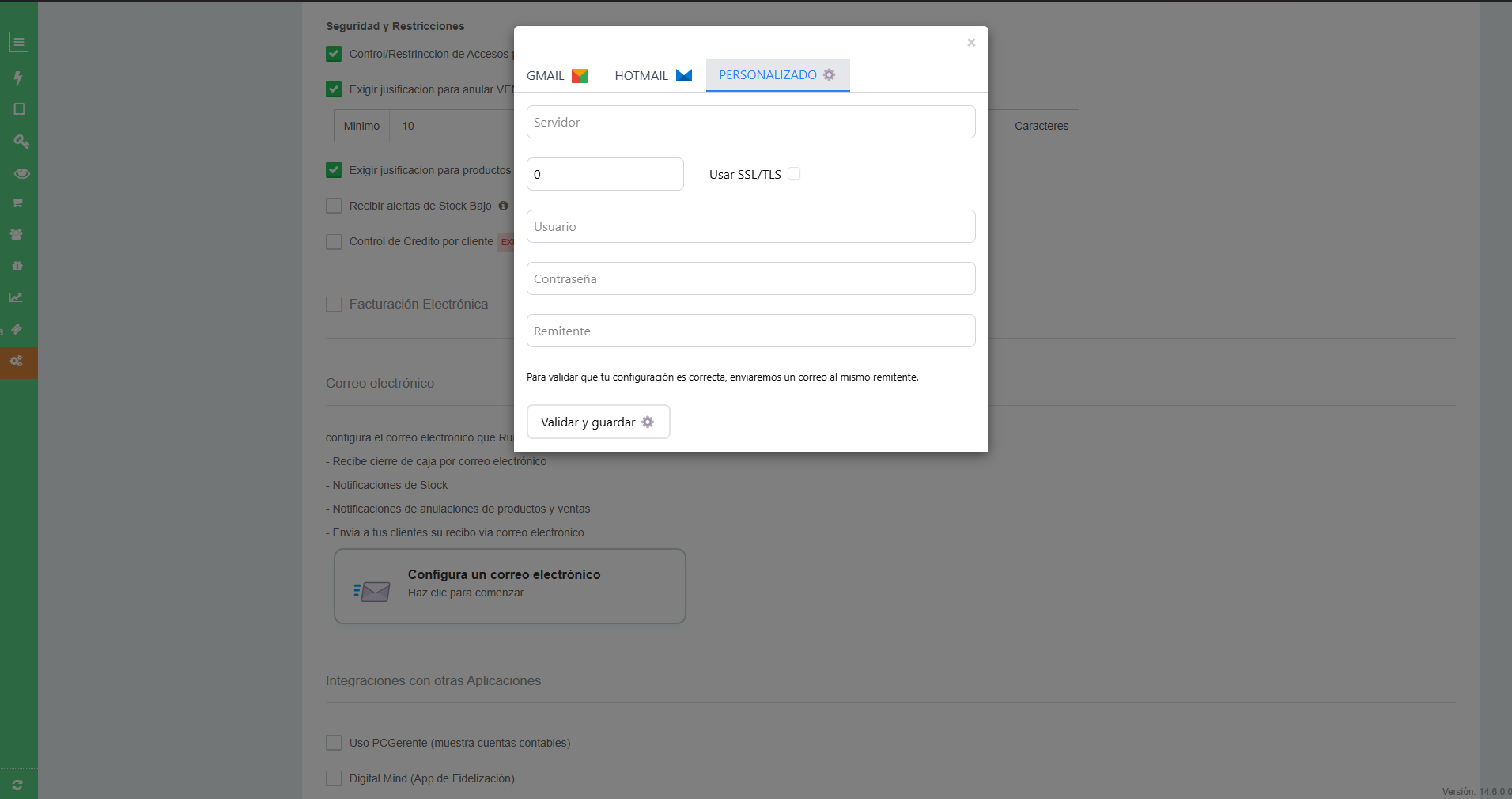Click the 'Correo electrónico' section heading
Image resolution: width=1512 pixels, height=799 pixels.
pyautogui.click(x=380, y=383)
